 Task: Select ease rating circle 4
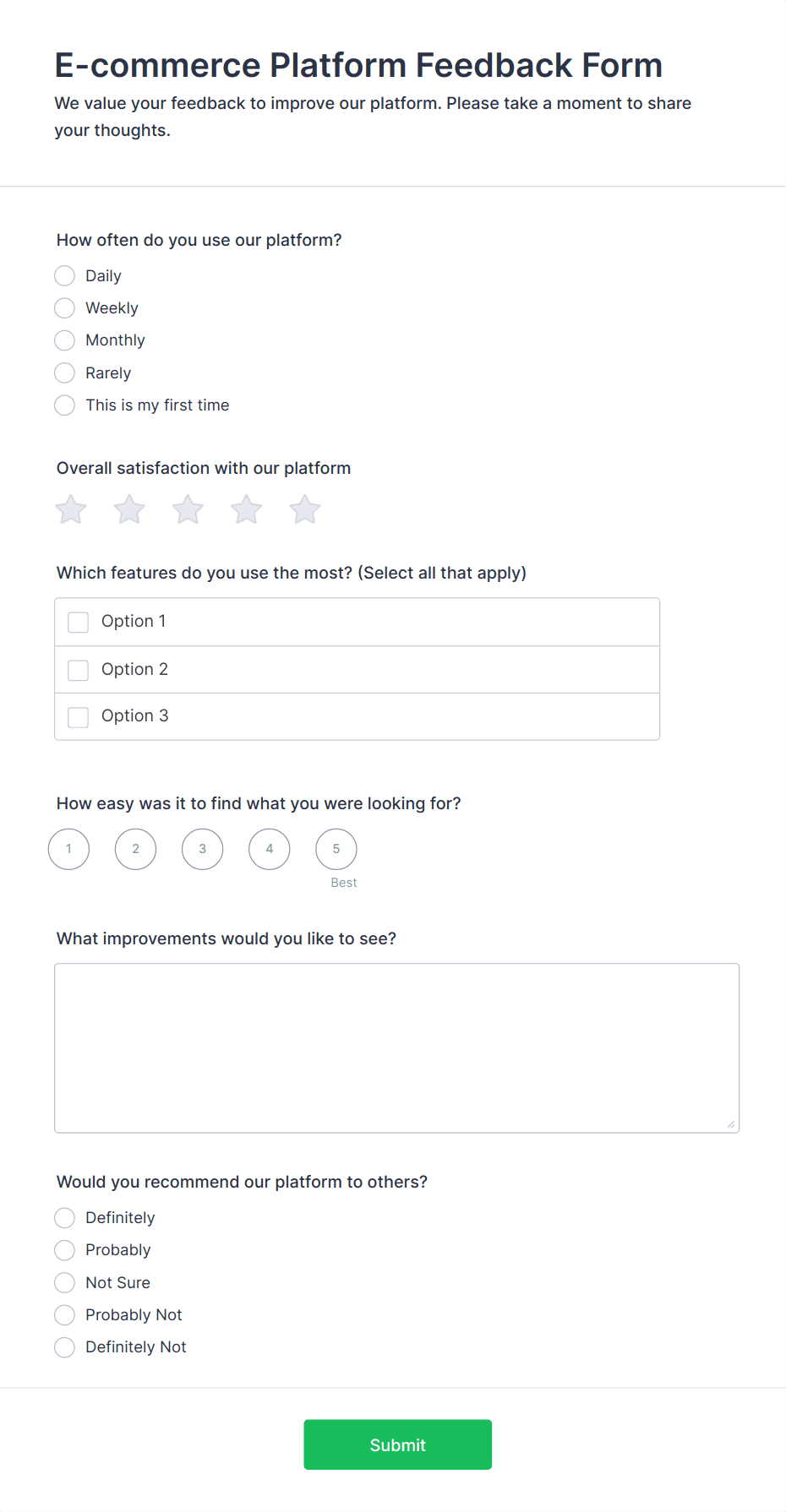270,849
